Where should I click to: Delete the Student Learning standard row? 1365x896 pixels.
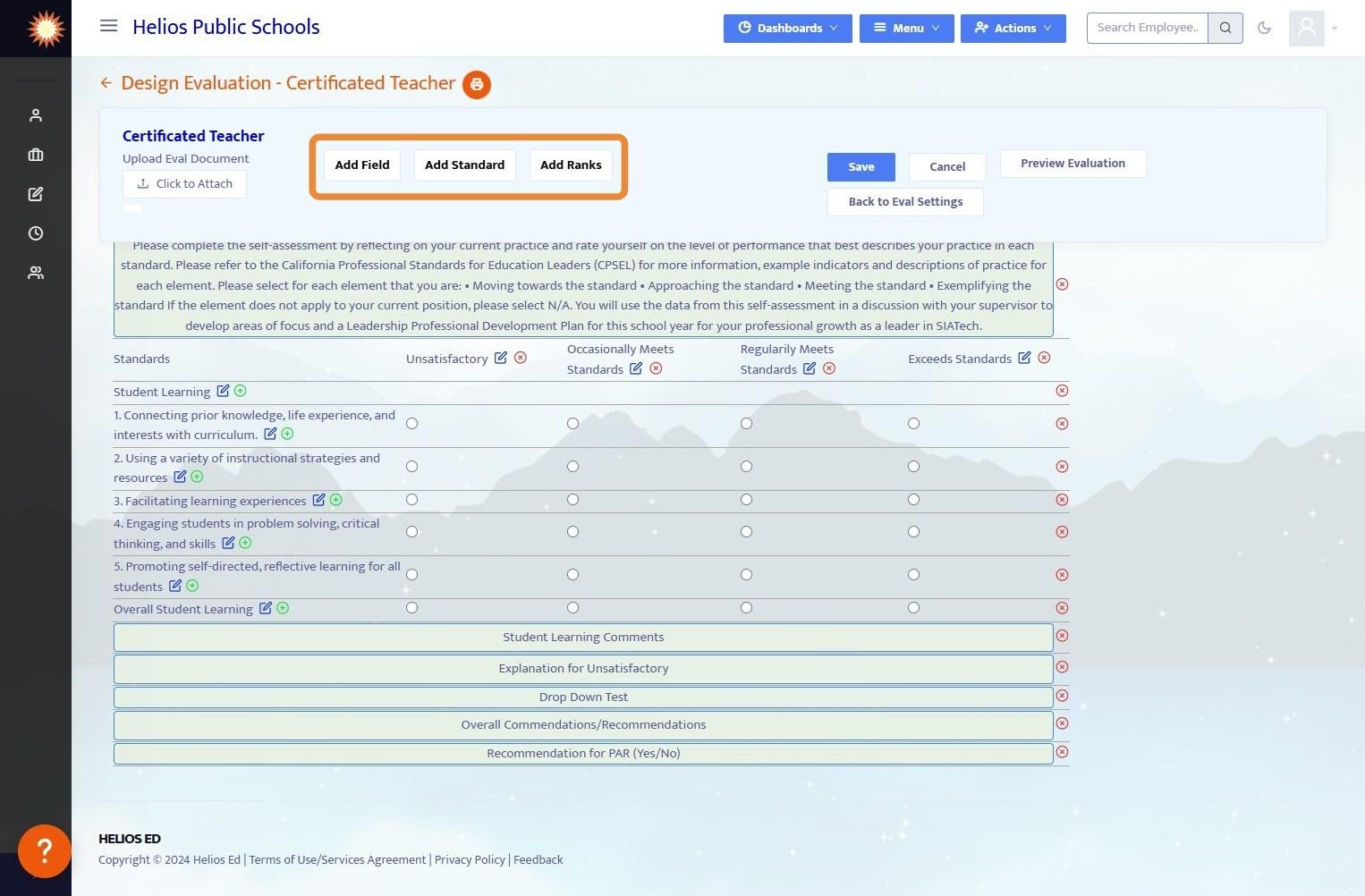(x=1062, y=391)
